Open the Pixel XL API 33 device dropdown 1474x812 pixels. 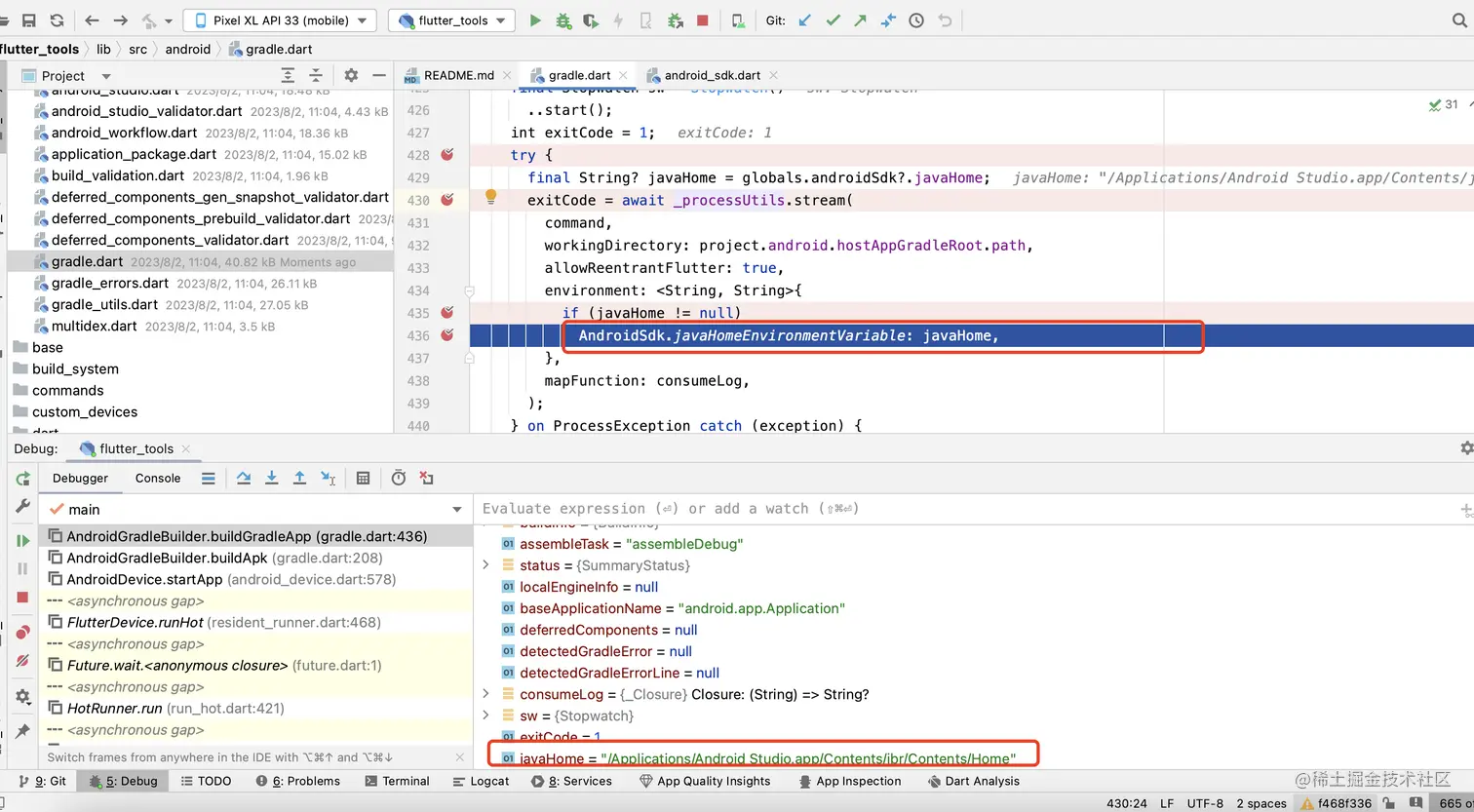(x=280, y=20)
